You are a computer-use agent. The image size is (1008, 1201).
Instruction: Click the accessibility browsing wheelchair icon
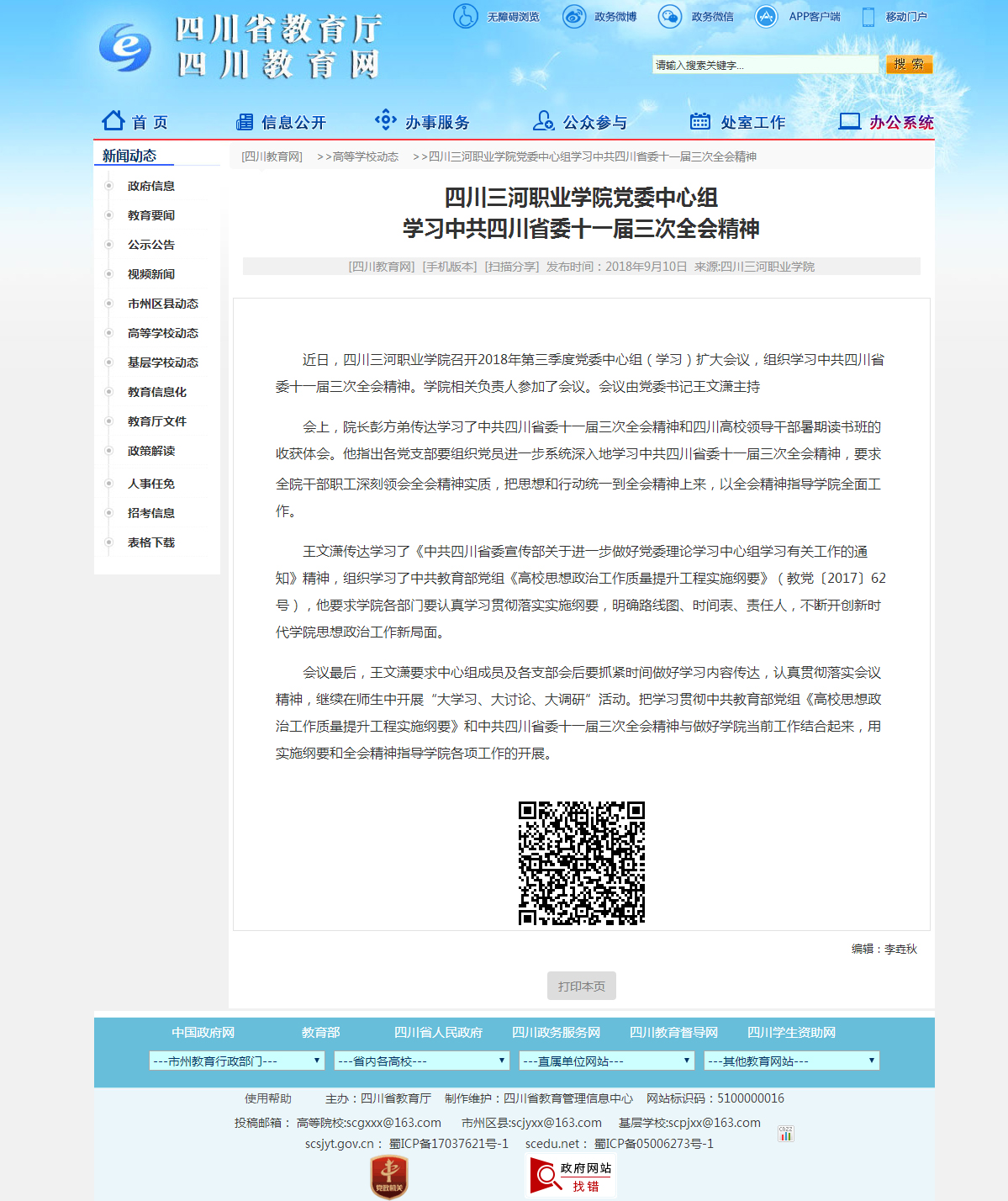[x=465, y=16]
